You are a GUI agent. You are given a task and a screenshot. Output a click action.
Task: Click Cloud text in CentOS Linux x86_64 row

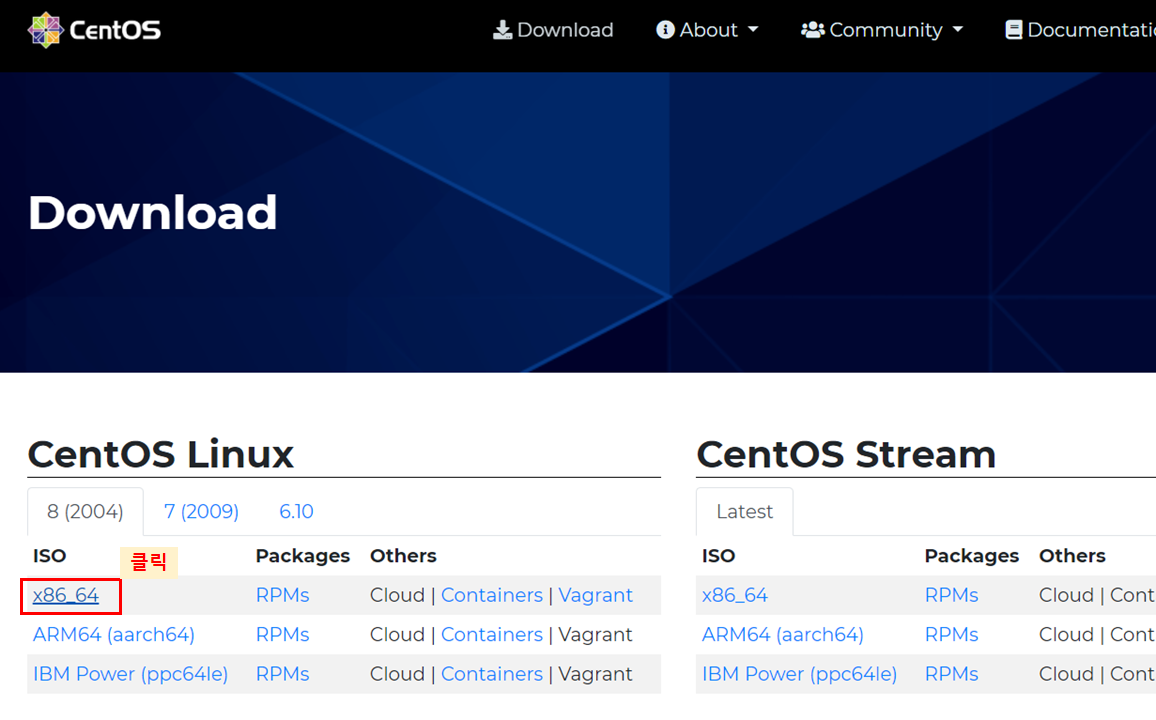click(x=397, y=595)
